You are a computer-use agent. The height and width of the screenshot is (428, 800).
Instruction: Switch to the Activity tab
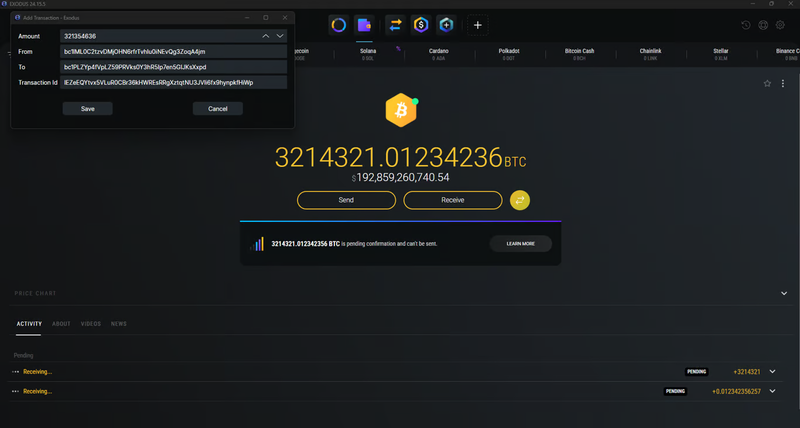[29, 324]
